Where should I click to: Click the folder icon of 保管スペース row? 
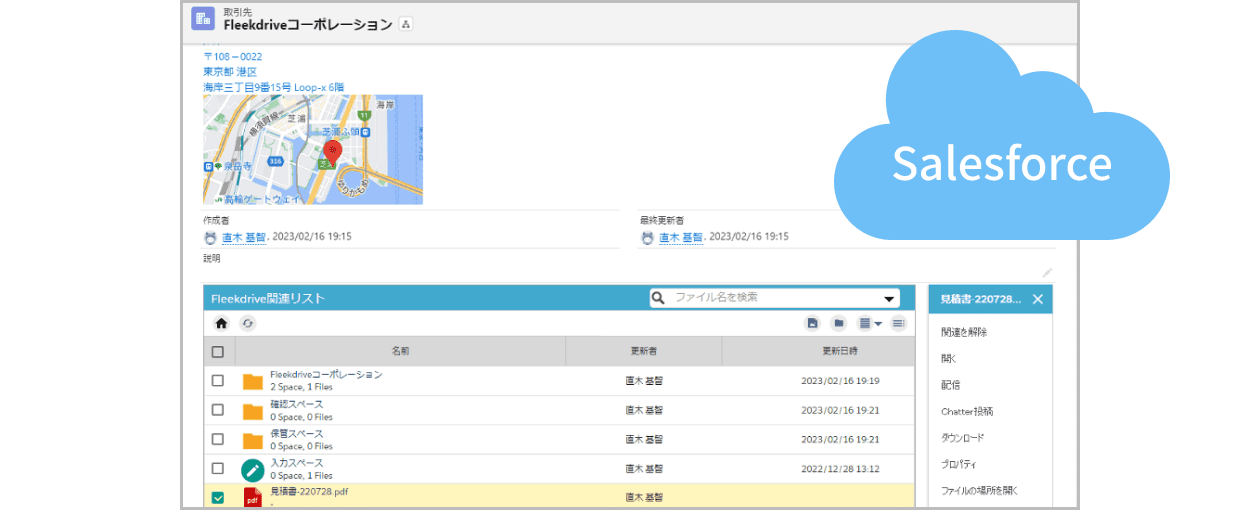253,440
